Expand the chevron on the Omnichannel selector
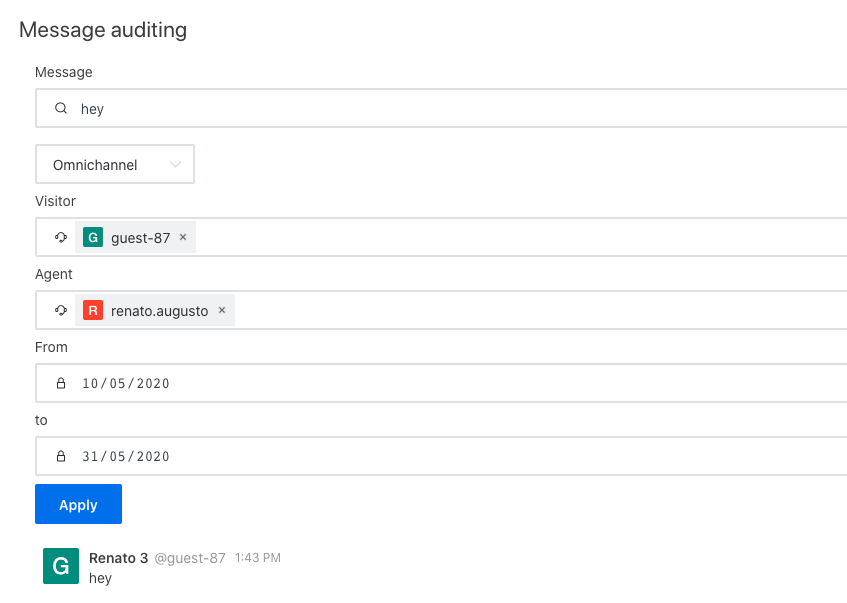 click(178, 164)
